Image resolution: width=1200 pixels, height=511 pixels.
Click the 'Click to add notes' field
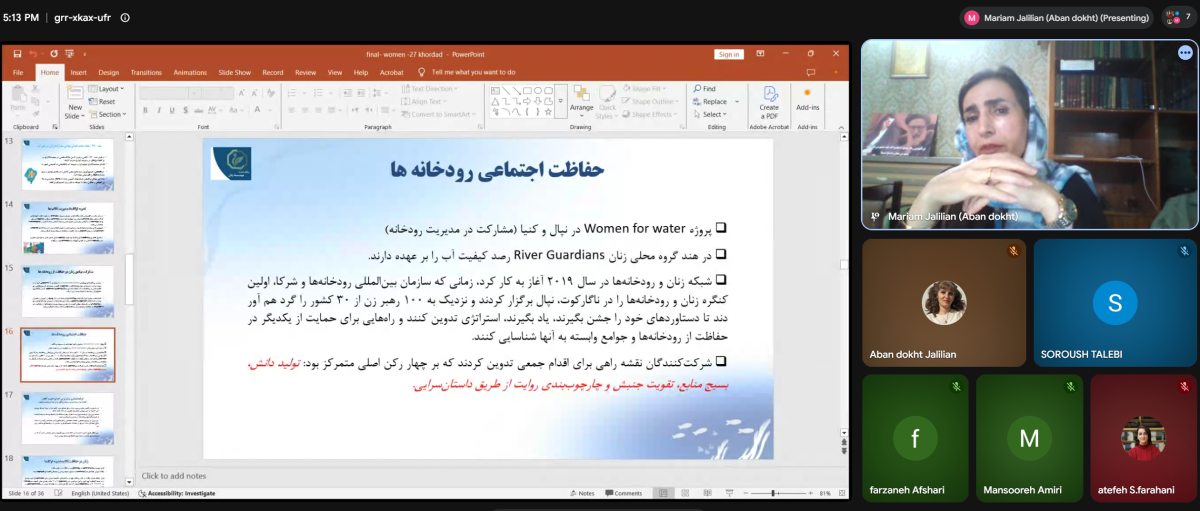(175, 476)
